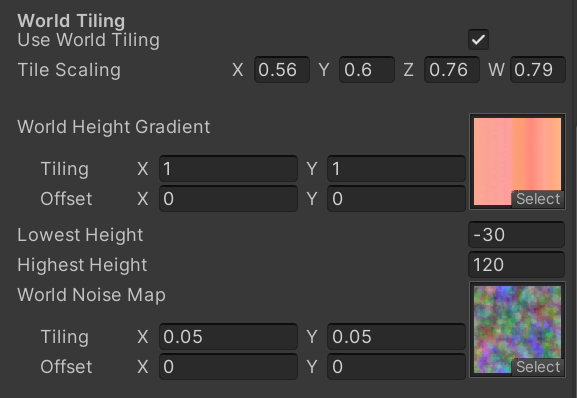Screen dimensions: 577x398
Task: Click the World Noise Map Offset X field
Action: [x=228, y=367]
